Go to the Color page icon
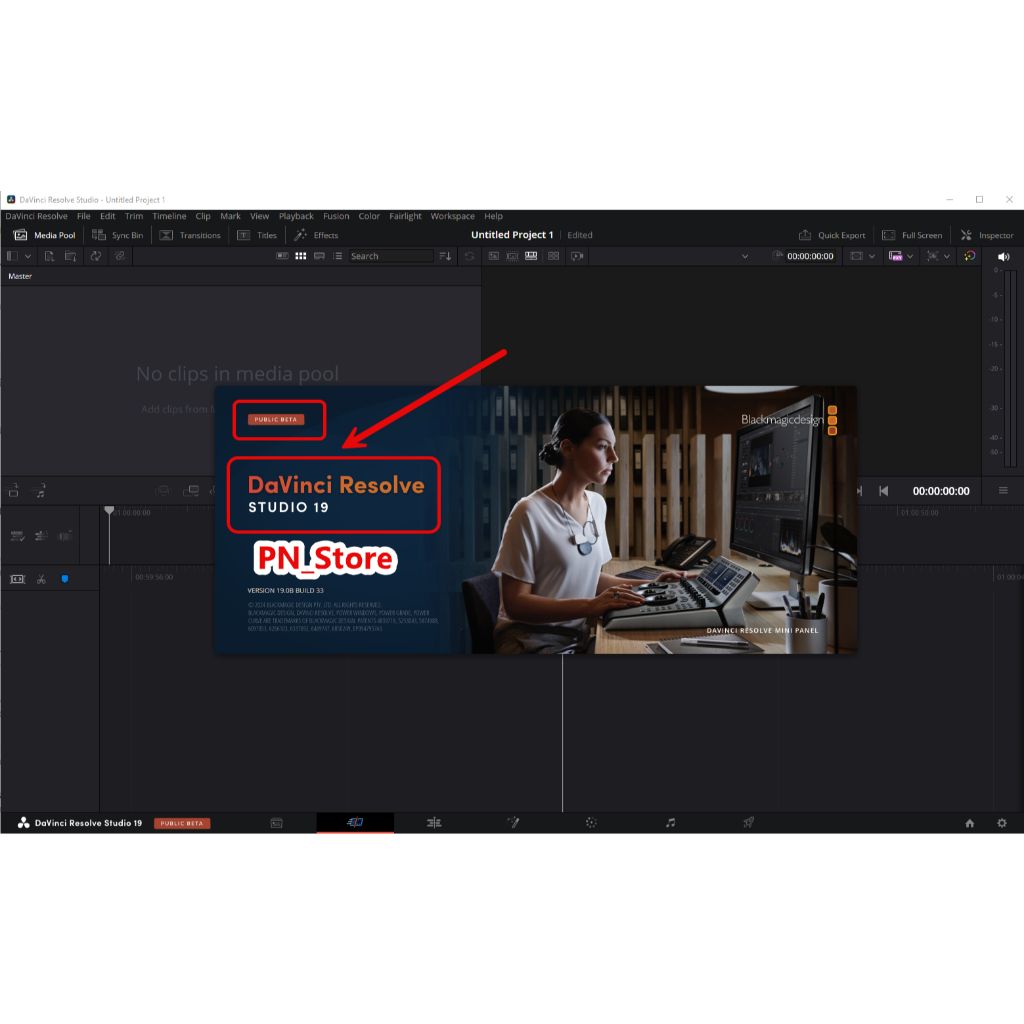This screenshot has height=1024, width=1024. [591, 823]
